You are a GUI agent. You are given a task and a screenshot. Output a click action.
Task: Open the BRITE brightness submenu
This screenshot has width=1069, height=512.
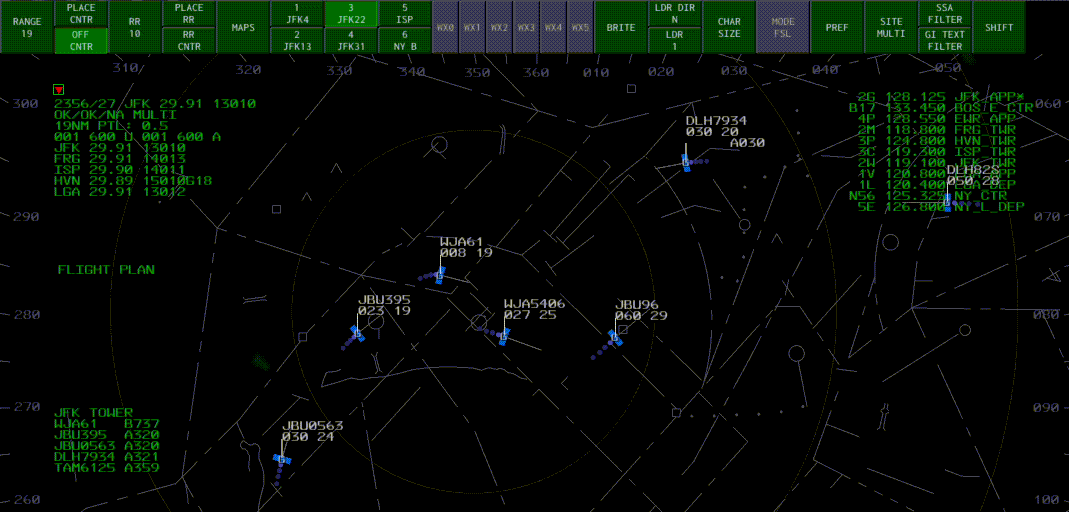[x=620, y=27]
